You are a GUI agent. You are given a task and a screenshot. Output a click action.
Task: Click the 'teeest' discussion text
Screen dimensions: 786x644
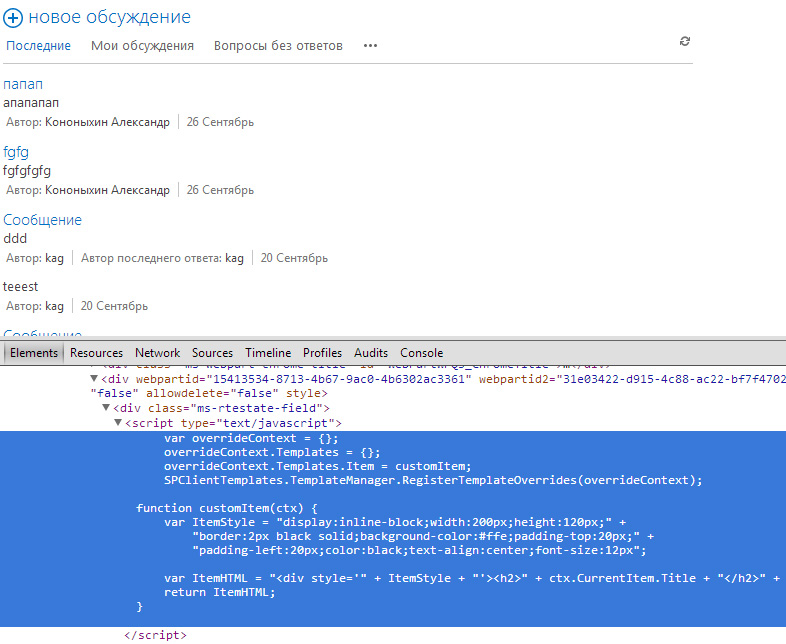click(21, 287)
